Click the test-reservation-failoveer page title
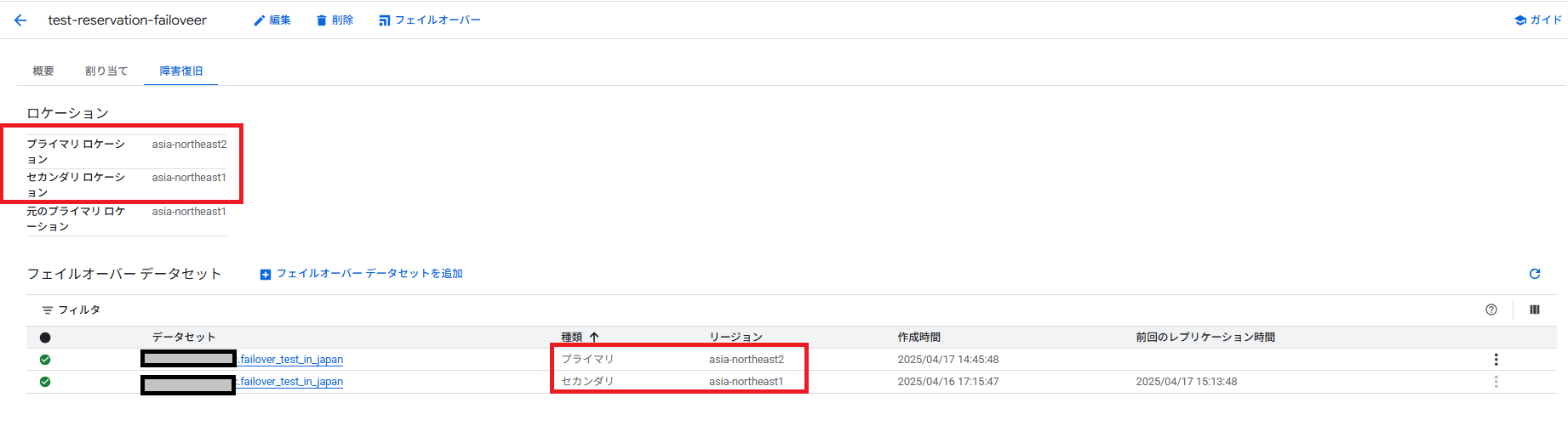 (128, 20)
